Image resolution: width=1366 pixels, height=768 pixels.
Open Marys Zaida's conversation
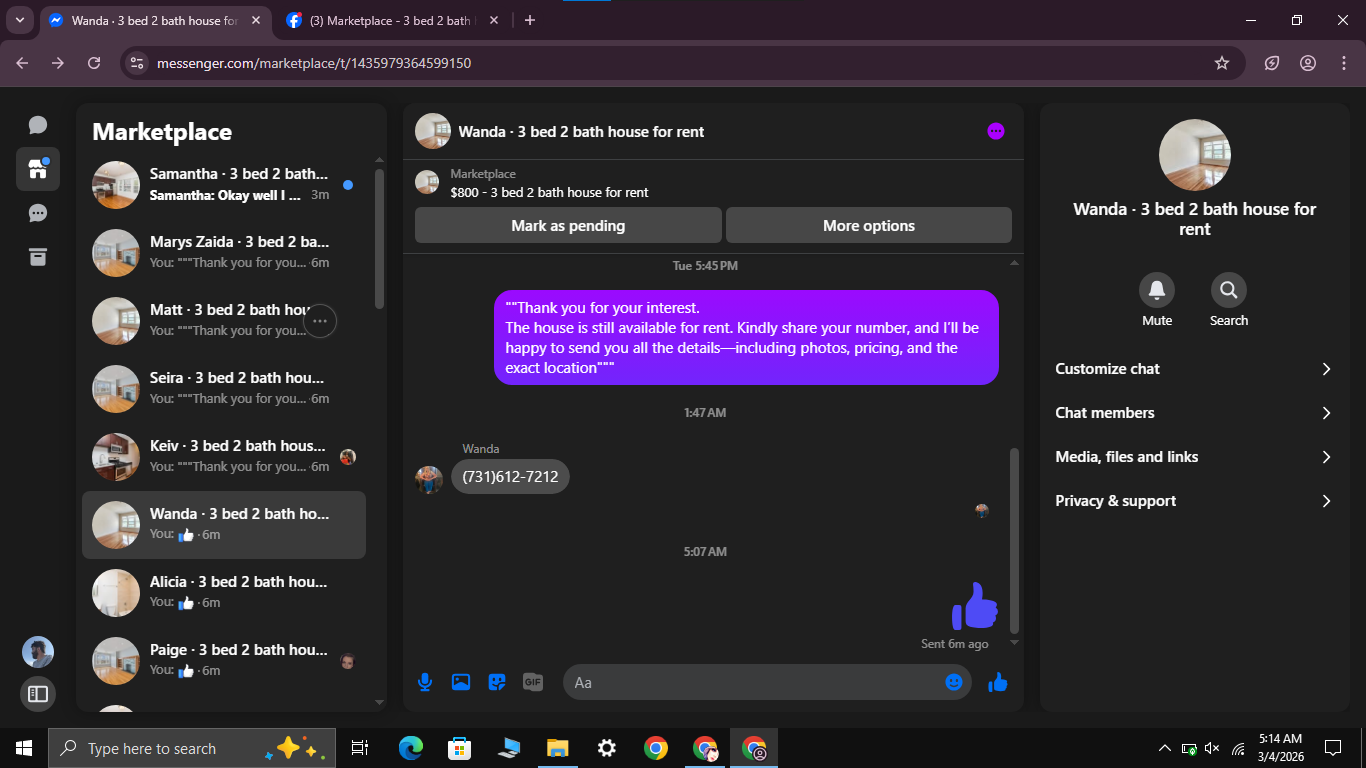(x=224, y=253)
